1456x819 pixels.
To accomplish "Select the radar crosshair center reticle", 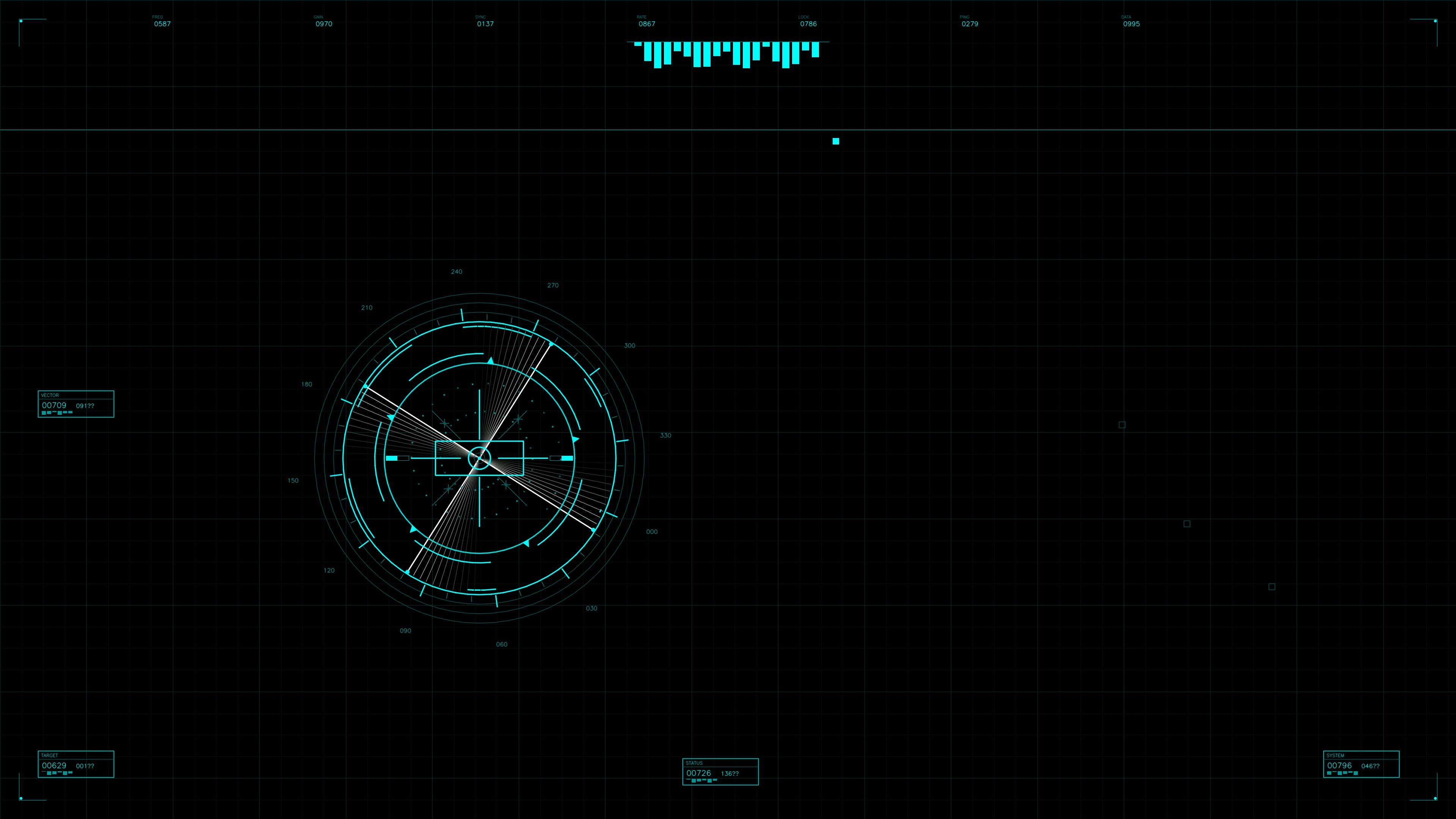I will (480, 458).
